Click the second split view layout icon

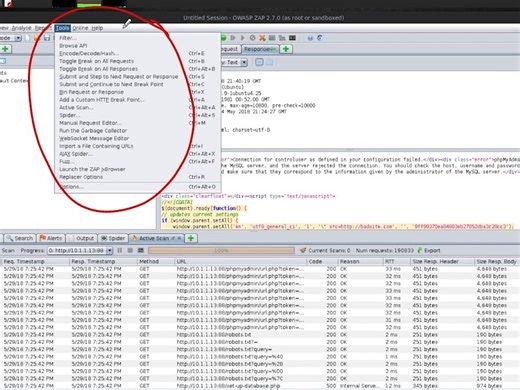[269, 62]
